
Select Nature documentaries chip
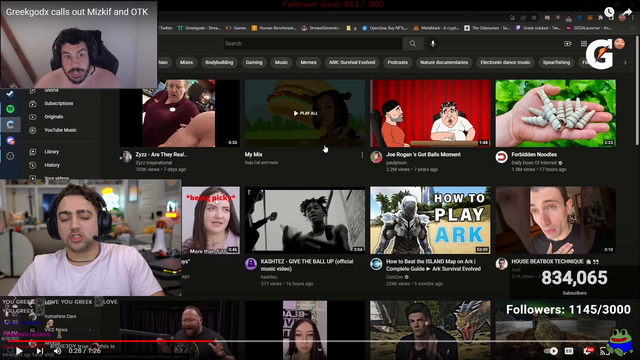coord(444,62)
